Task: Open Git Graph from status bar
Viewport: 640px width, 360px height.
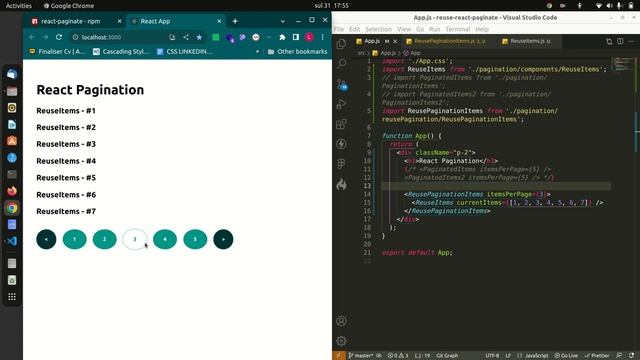Action: tap(447, 356)
